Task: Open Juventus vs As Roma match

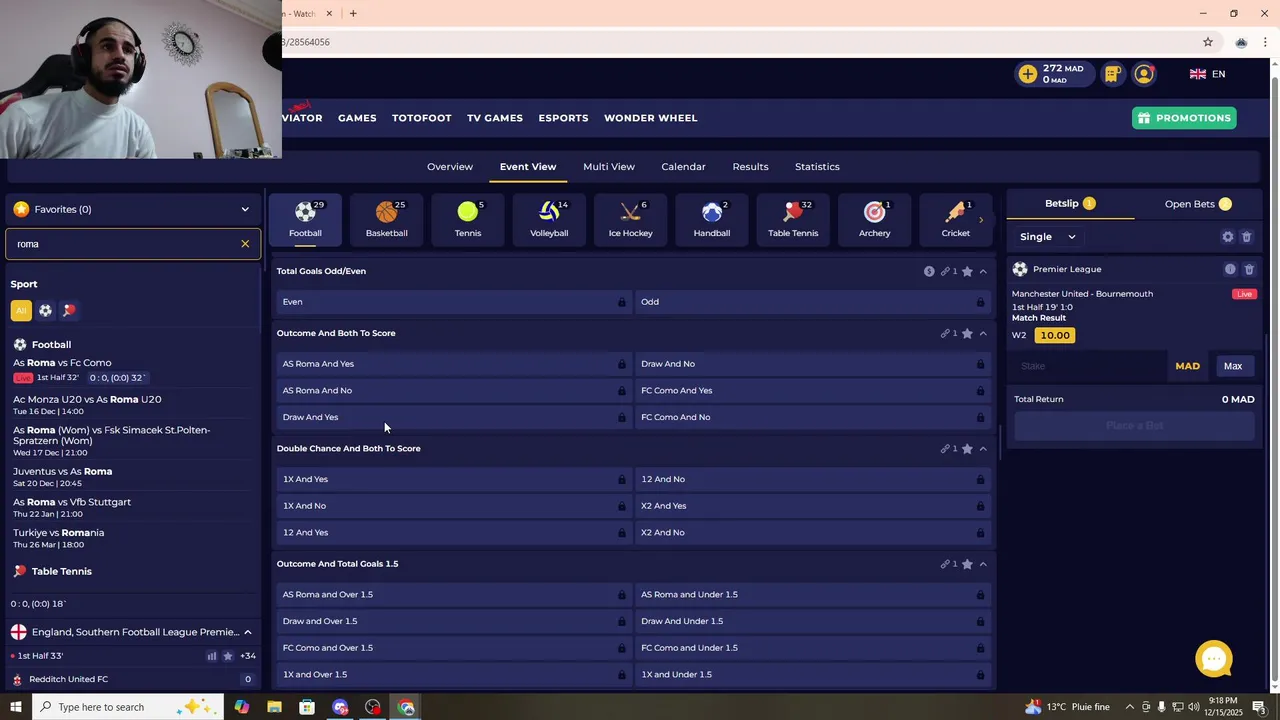Action: coord(132,477)
